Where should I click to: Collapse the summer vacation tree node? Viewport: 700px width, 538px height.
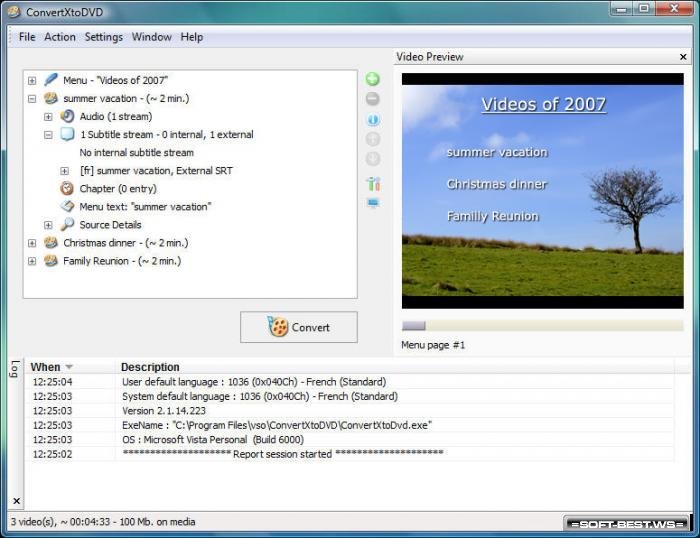click(x=32, y=99)
